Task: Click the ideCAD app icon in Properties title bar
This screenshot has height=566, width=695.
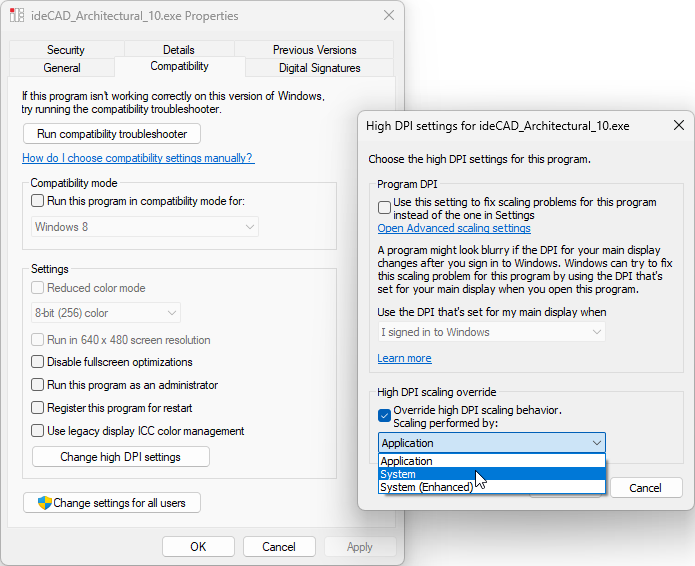Action: [x=17, y=16]
